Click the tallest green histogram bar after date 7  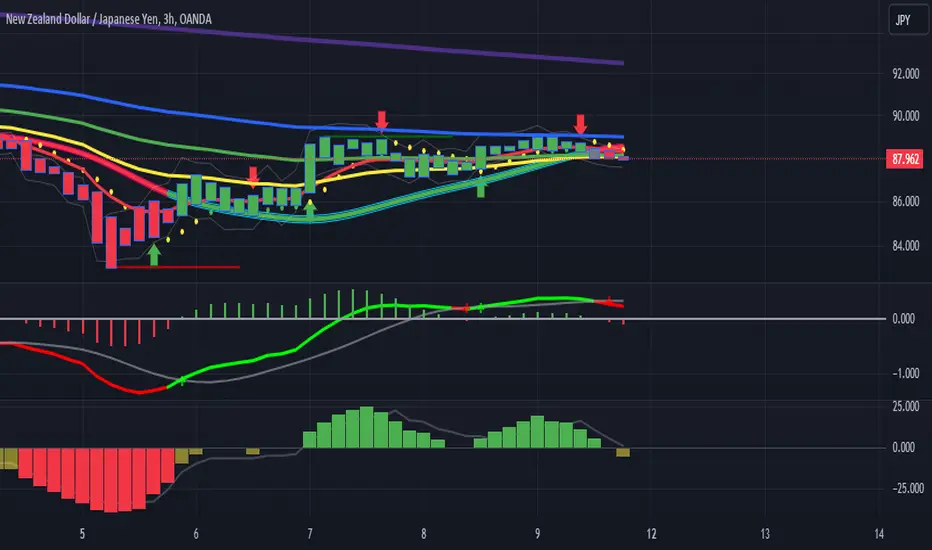tap(367, 427)
